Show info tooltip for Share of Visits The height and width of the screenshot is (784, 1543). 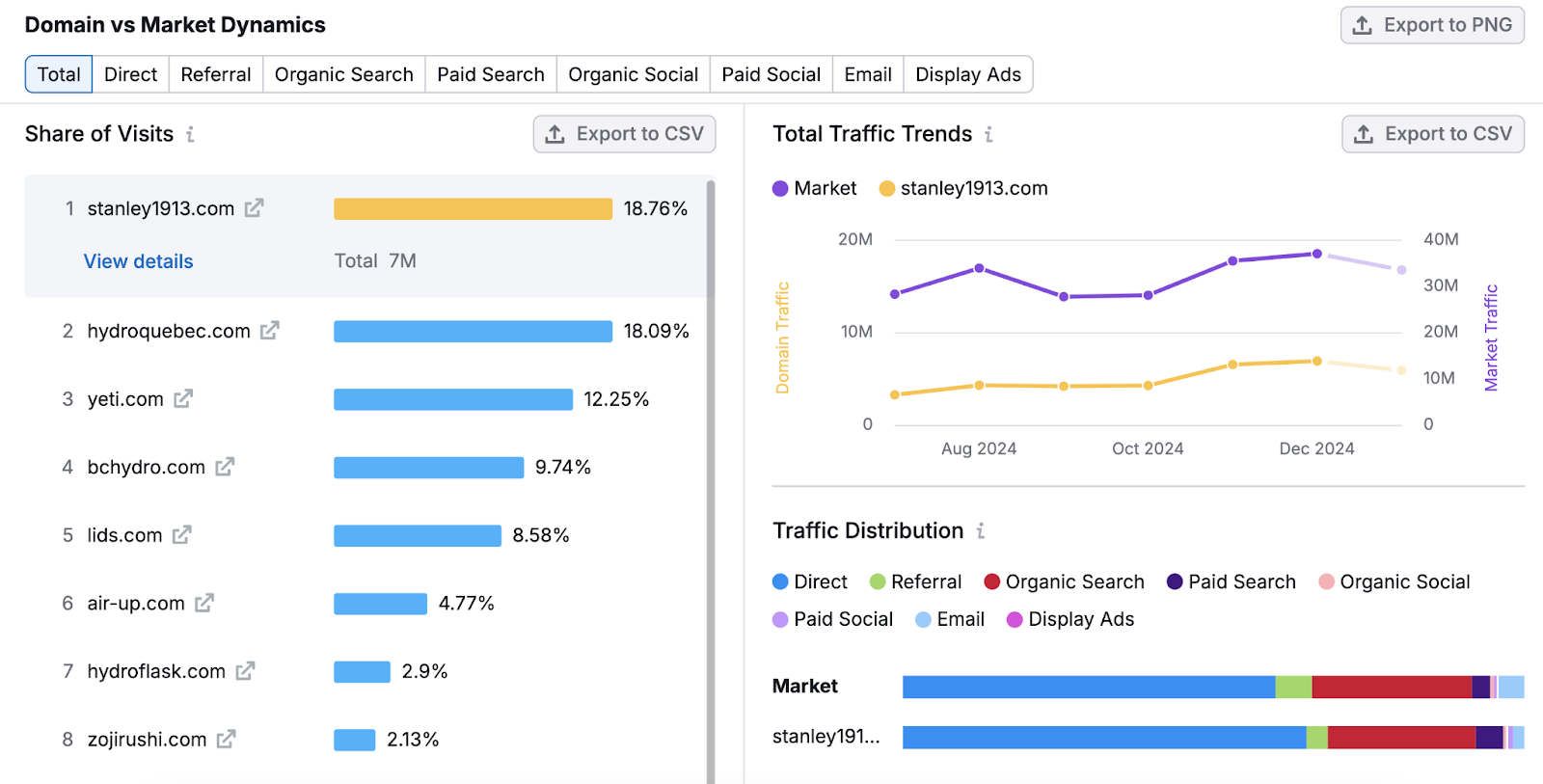click(190, 134)
